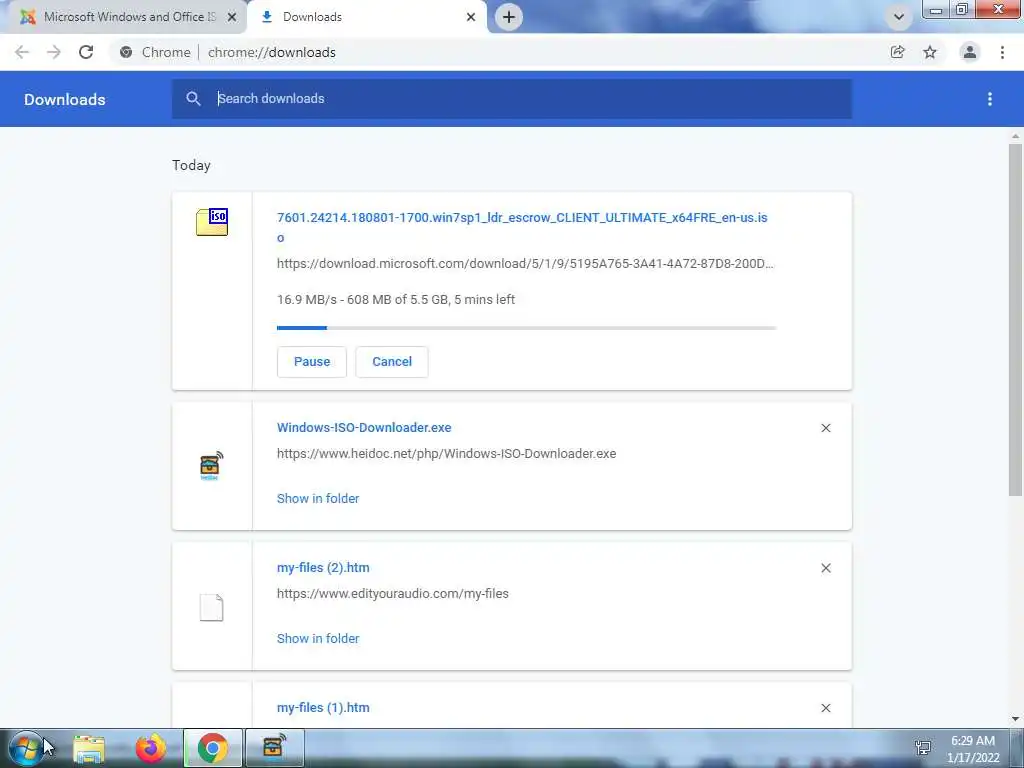Open the my-files (2).htm file link

[x=323, y=568]
